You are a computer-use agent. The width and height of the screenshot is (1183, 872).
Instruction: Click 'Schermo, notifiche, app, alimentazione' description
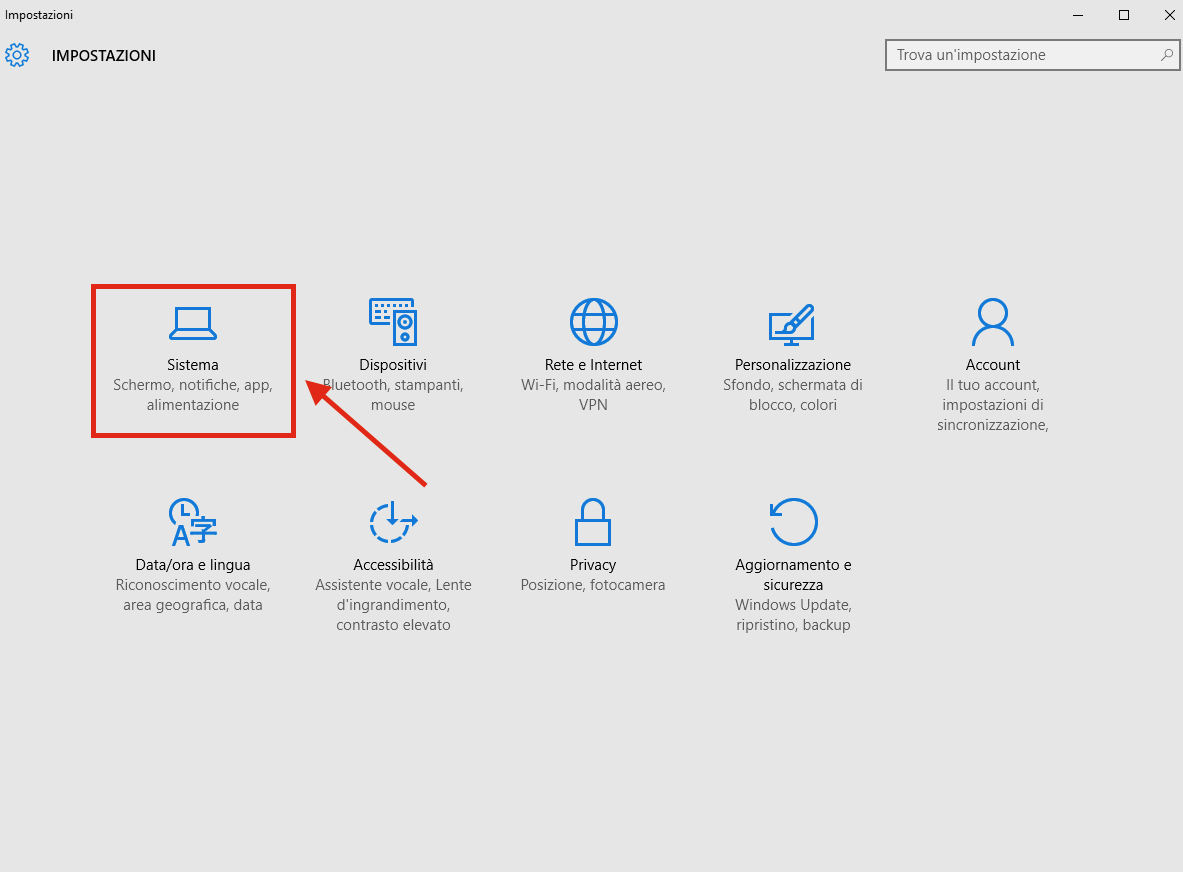pos(192,395)
